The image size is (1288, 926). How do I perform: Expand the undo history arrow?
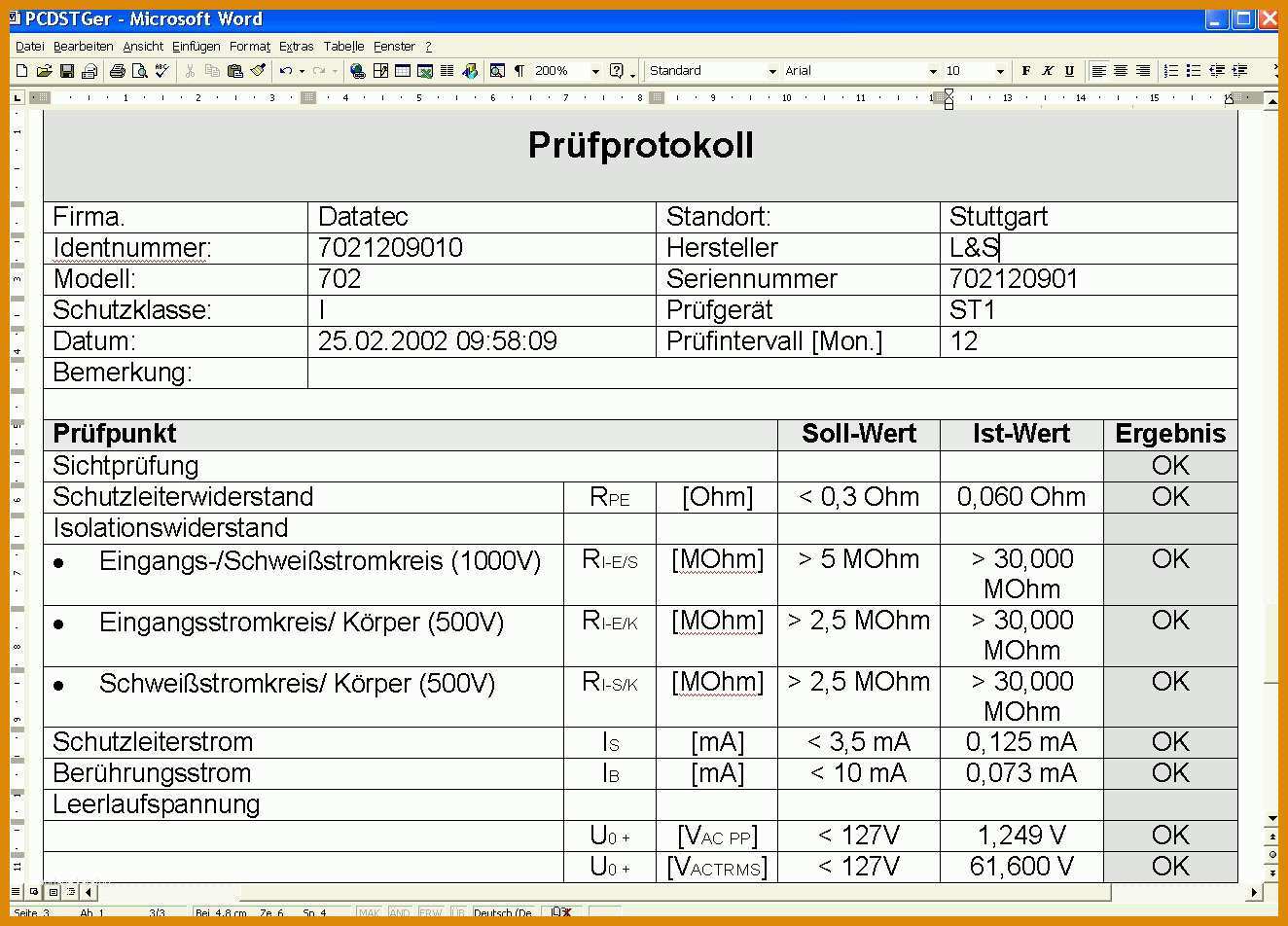pyautogui.click(x=302, y=71)
